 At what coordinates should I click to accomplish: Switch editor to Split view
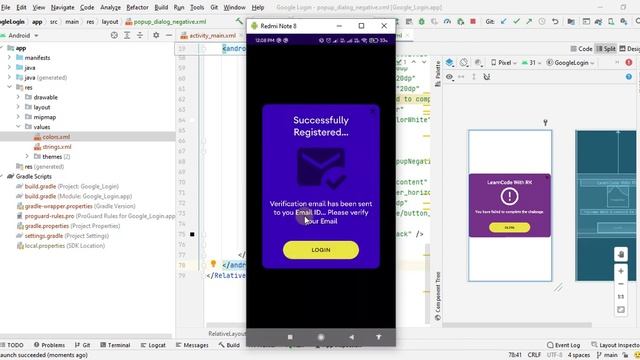(606, 49)
